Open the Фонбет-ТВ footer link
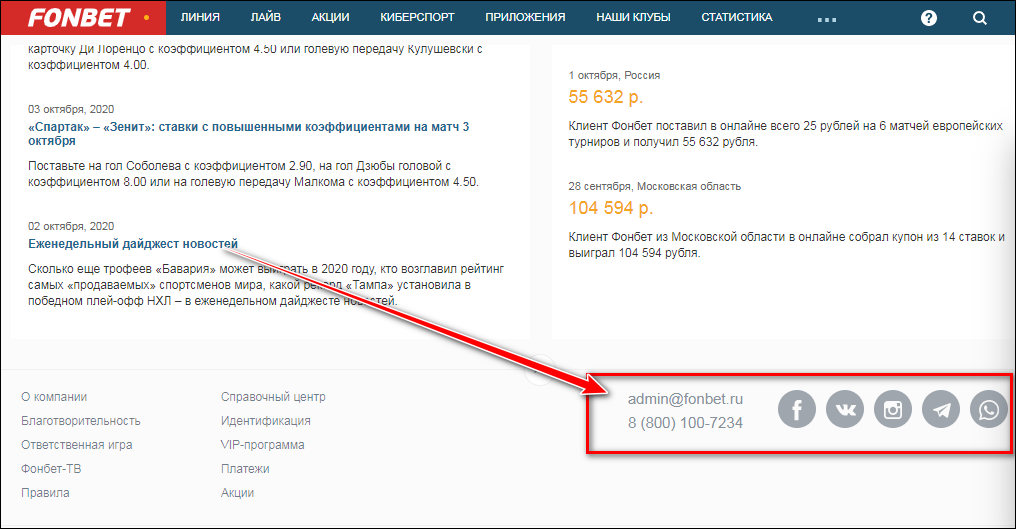 click(51, 469)
